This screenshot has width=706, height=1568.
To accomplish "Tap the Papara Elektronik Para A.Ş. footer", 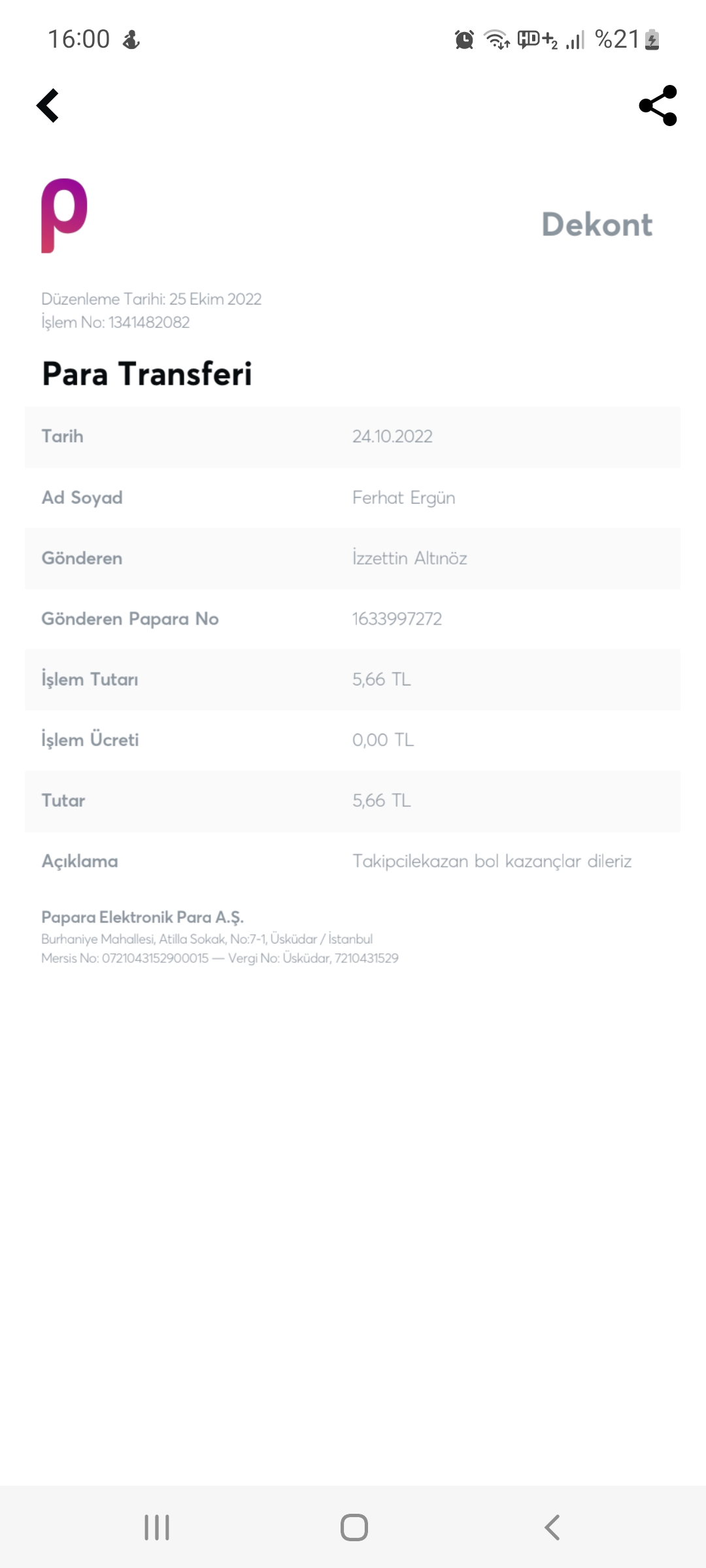I will point(143,917).
